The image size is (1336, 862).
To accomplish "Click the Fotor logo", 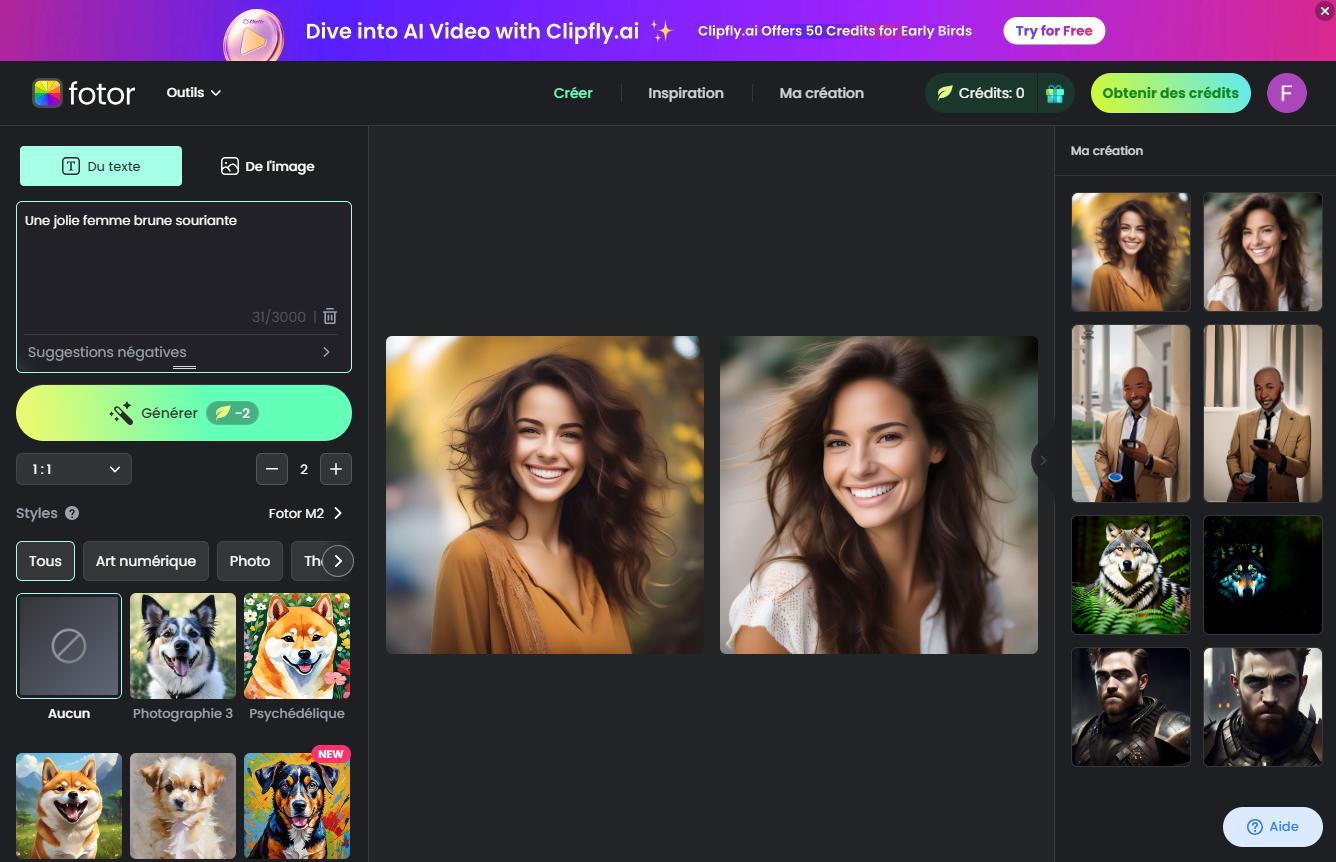I will pyautogui.click(x=84, y=92).
